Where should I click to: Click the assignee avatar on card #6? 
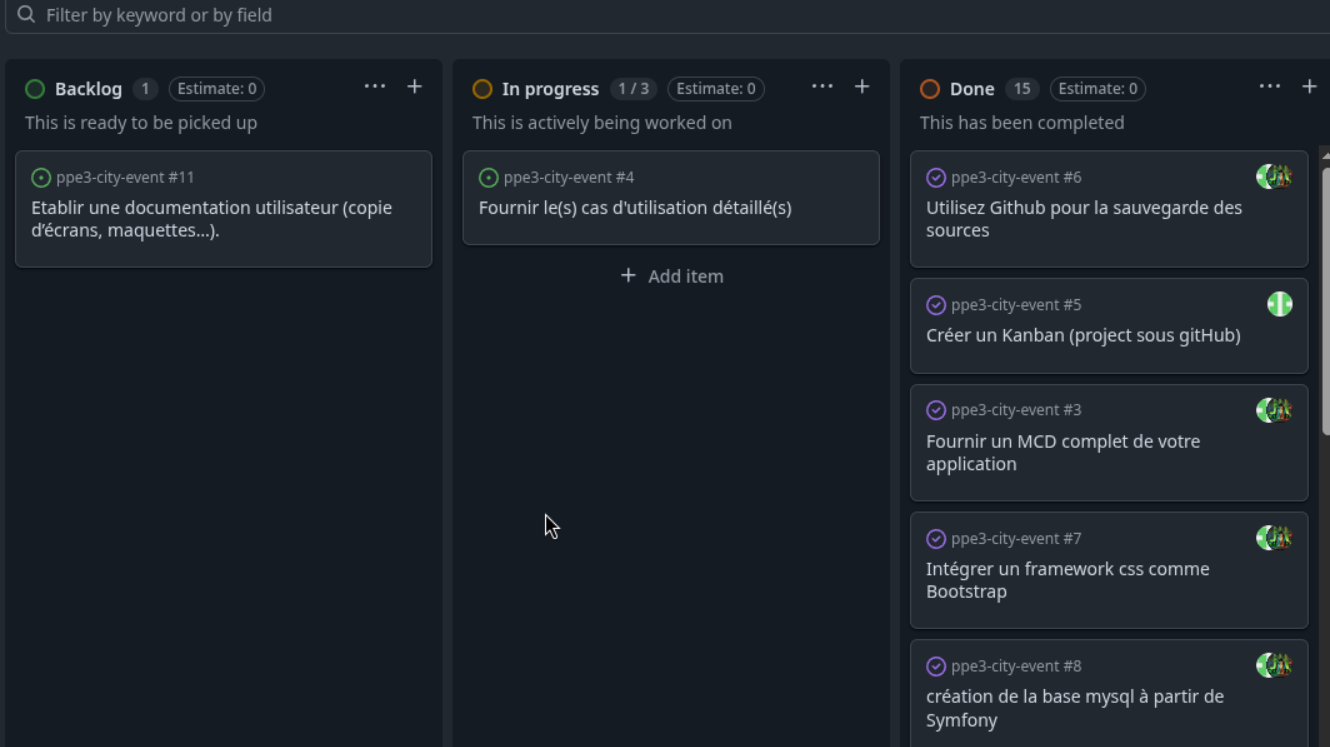click(1273, 176)
